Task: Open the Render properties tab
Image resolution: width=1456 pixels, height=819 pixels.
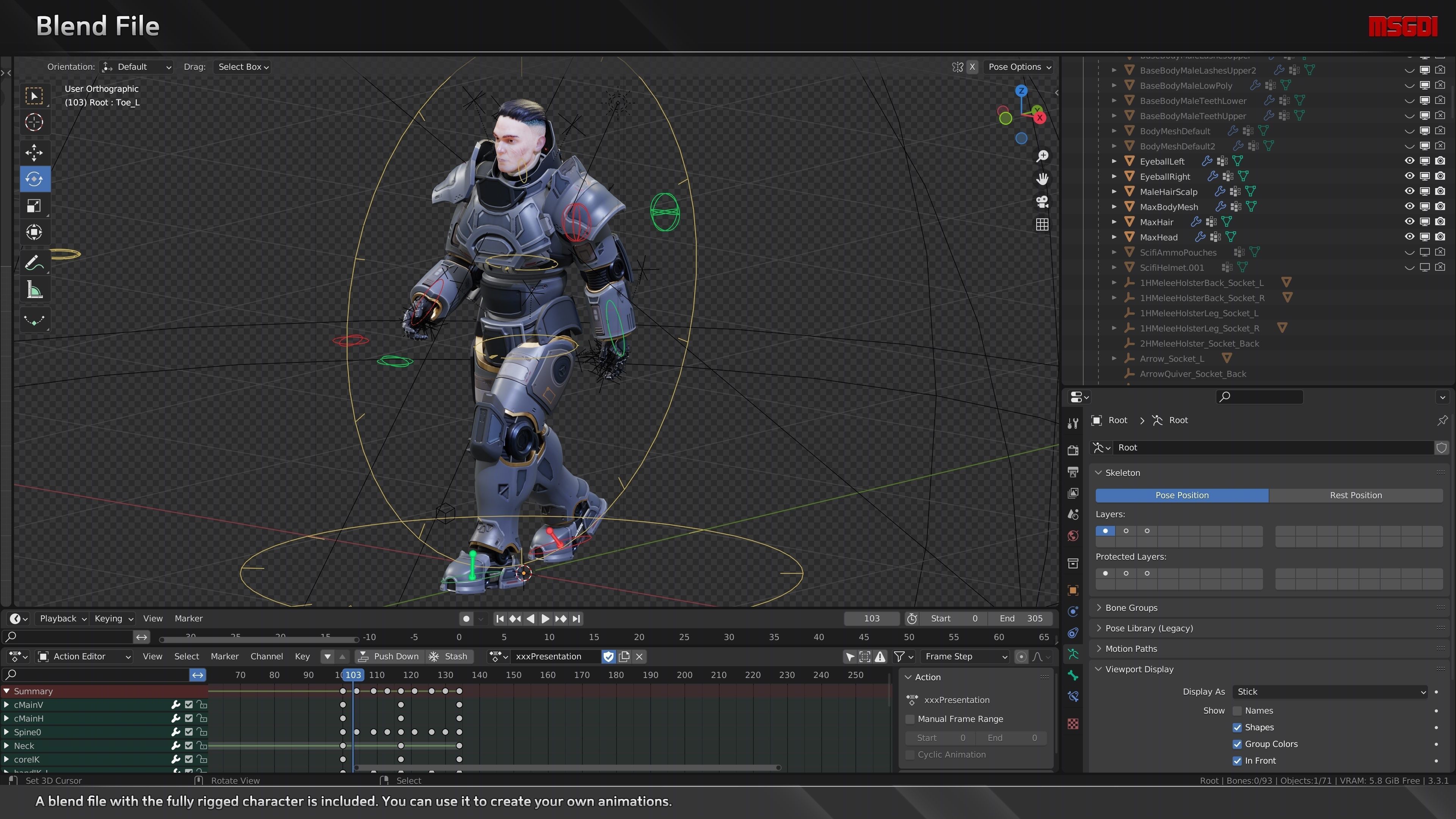Action: coord(1073,450)
